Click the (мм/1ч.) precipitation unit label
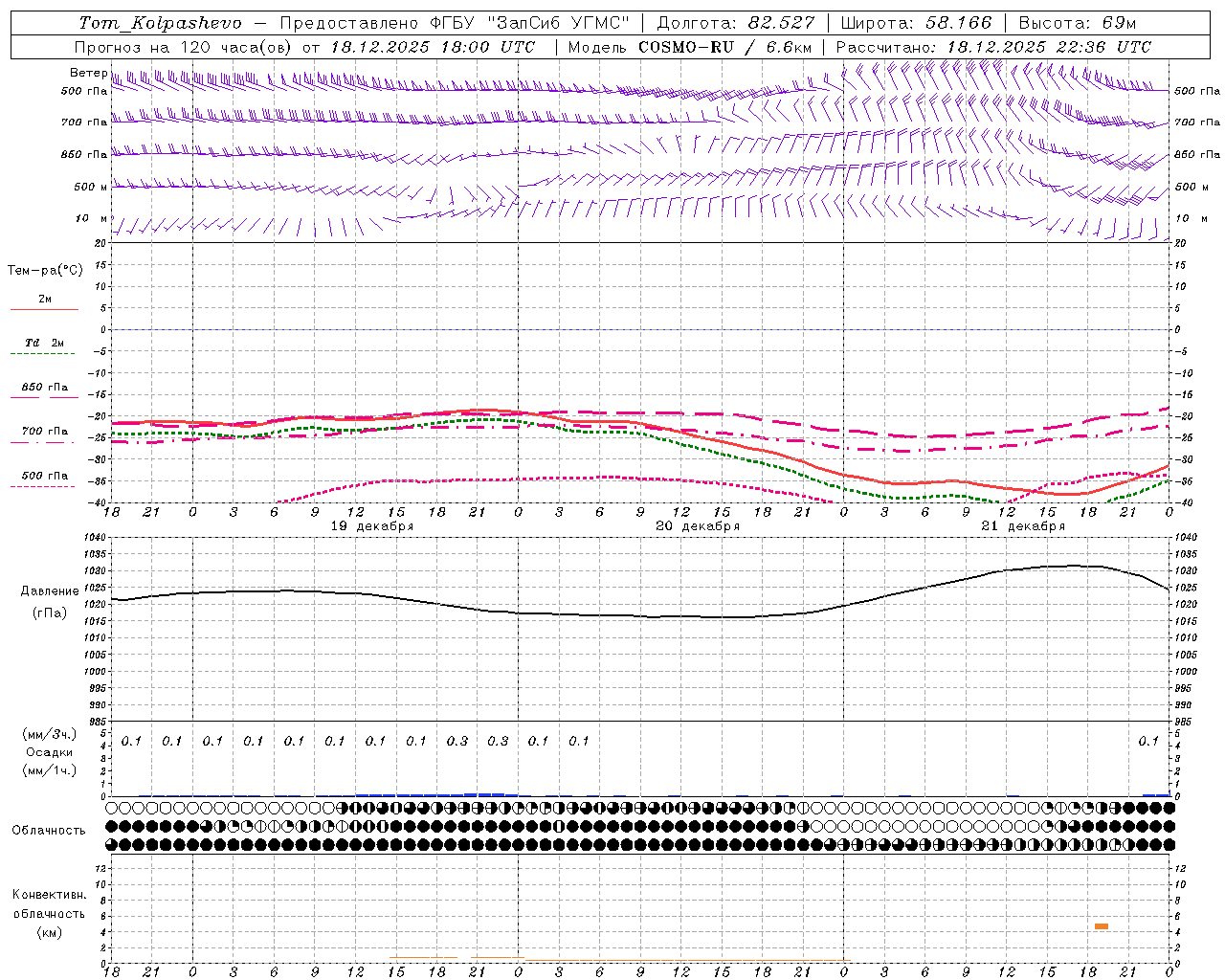This screenshot has height=980, width=1225. (49, 769)
